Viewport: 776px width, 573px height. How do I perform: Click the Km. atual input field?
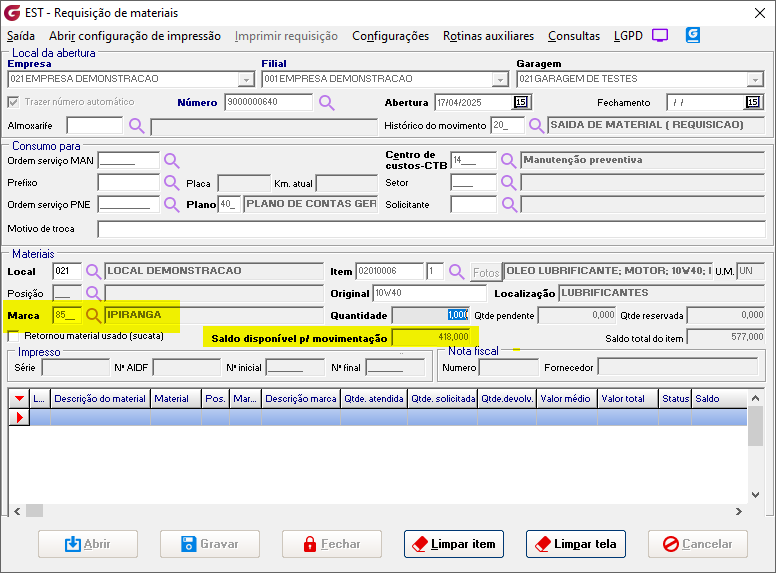pos(347,183)
